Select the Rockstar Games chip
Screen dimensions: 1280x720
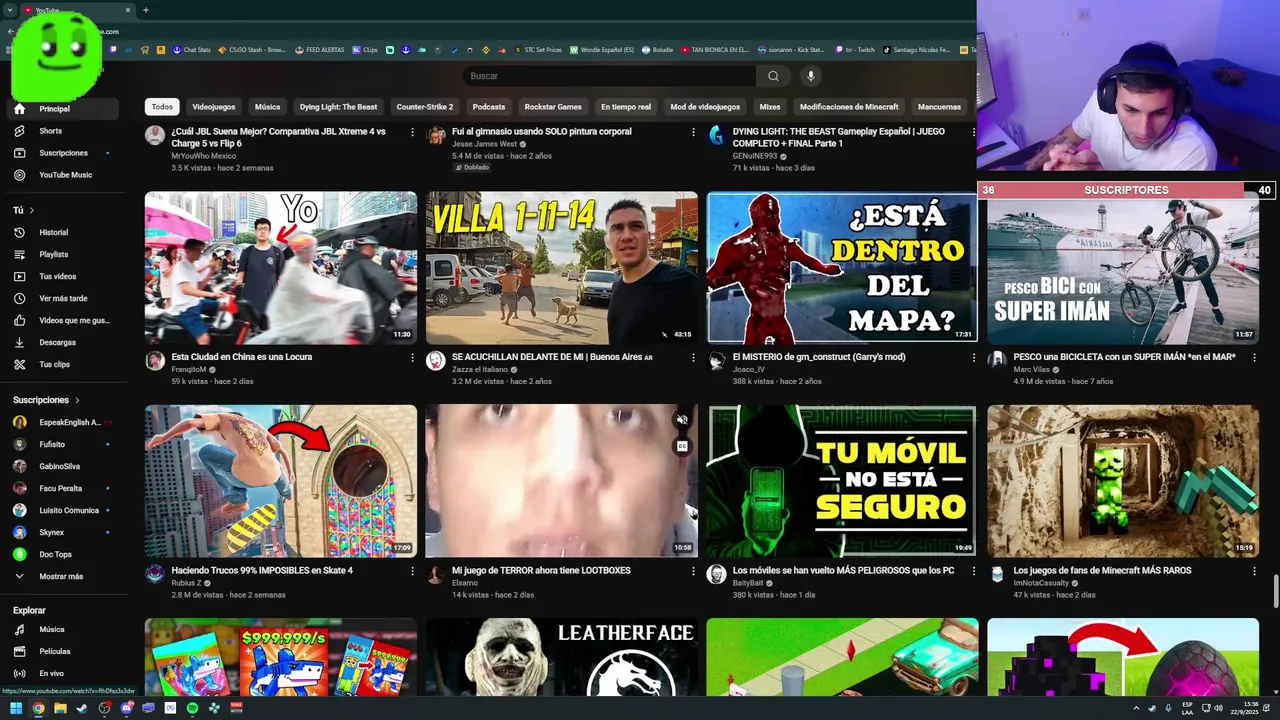[x=553, y=107]
